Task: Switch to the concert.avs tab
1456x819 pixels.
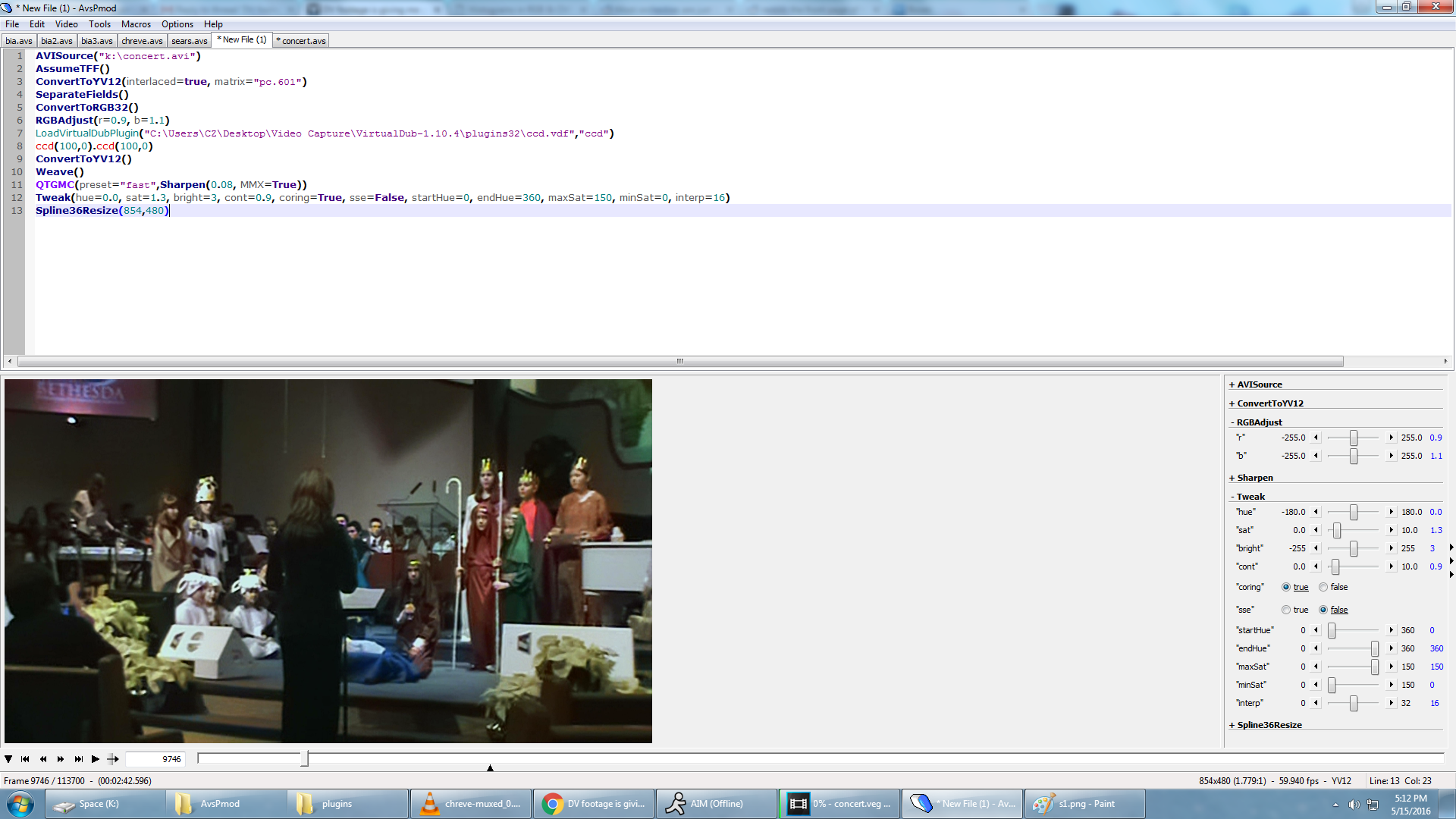Action: 303,41
